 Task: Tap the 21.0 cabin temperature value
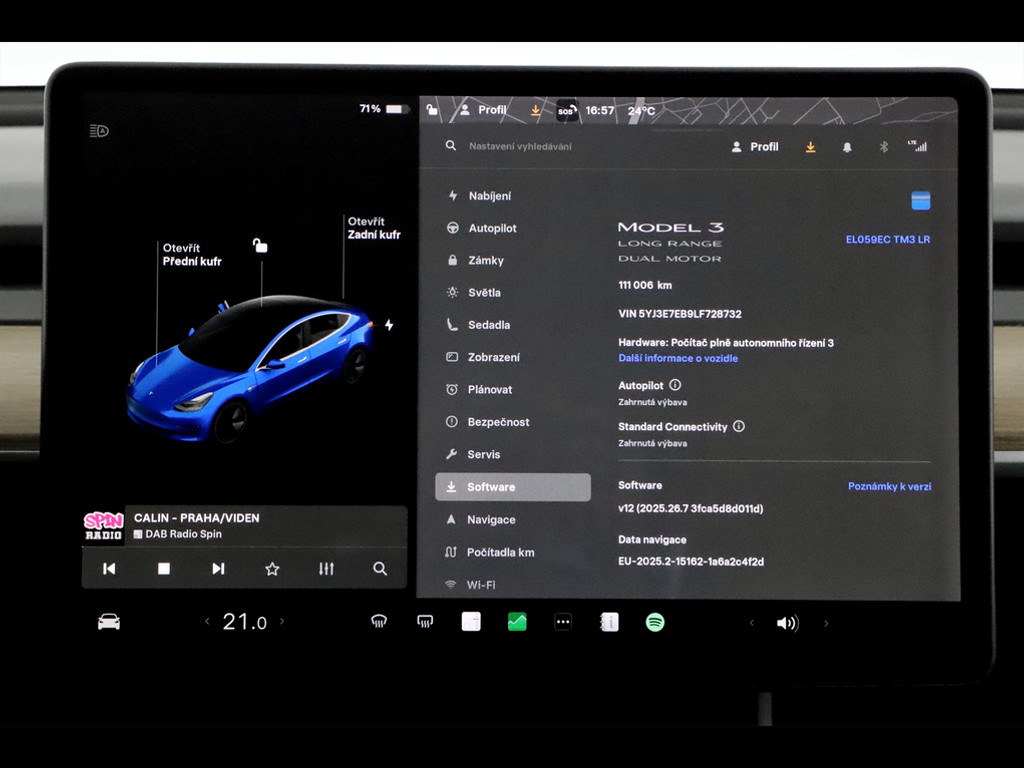click(244, 622)
